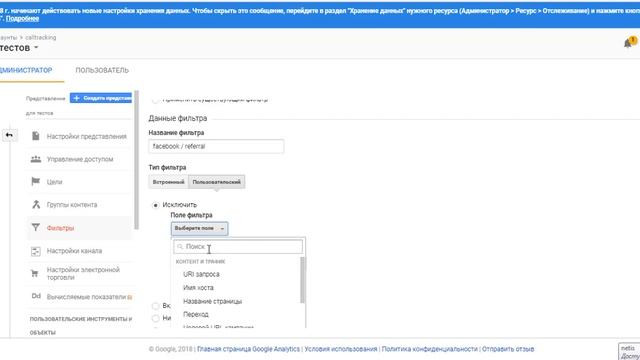The width and height of the screenshot is (640, 360).
Task: Open the Выберите поле dropdown
Action: point(199,229)
